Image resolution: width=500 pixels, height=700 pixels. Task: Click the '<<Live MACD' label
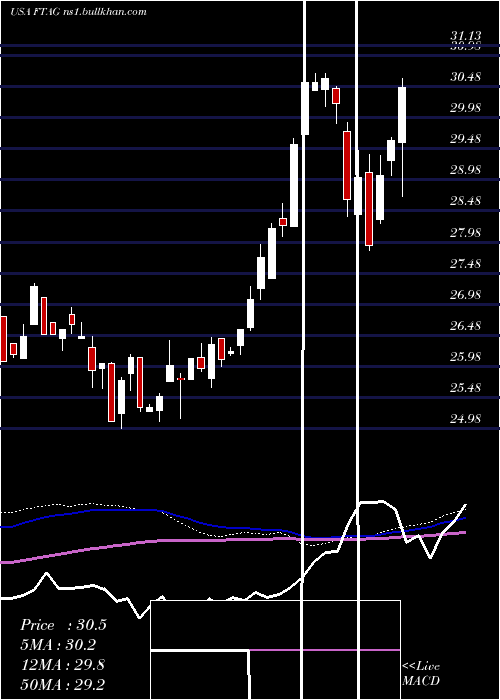(x=421, y=673)
